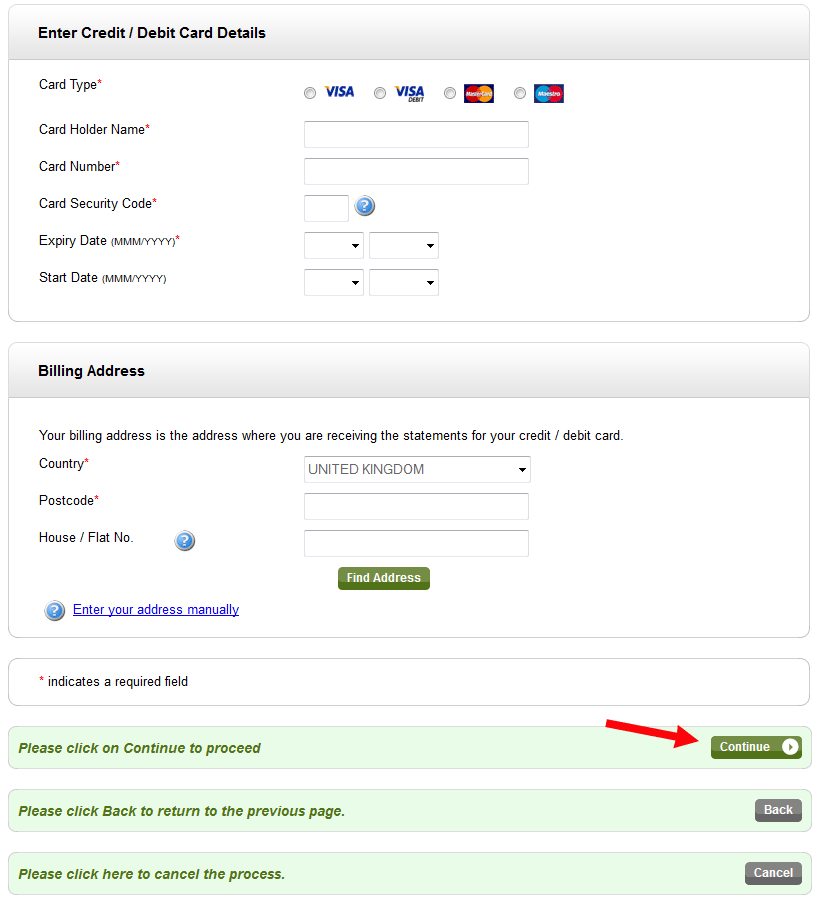
Task: Click help icon beside manual address link
Action: click(x=55, y=610)
